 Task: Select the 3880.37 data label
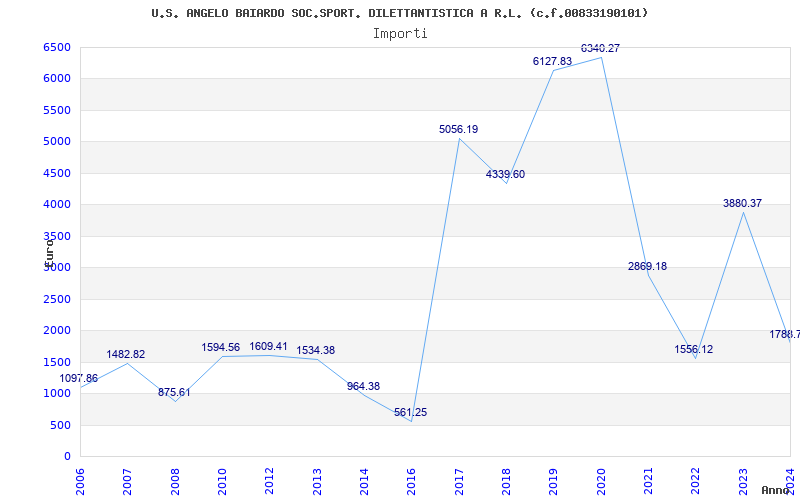(x=742, y=203)
